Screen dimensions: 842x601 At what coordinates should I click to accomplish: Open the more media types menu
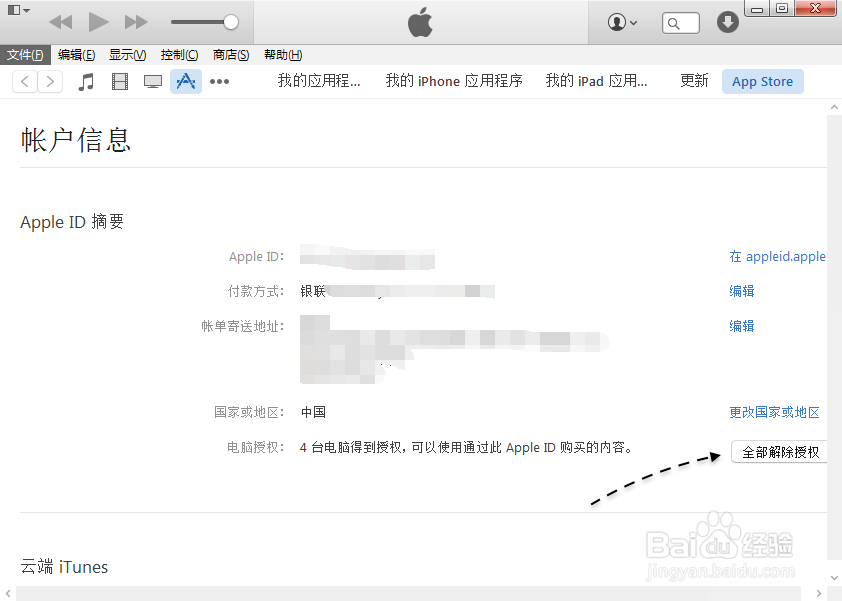(219, 81)
